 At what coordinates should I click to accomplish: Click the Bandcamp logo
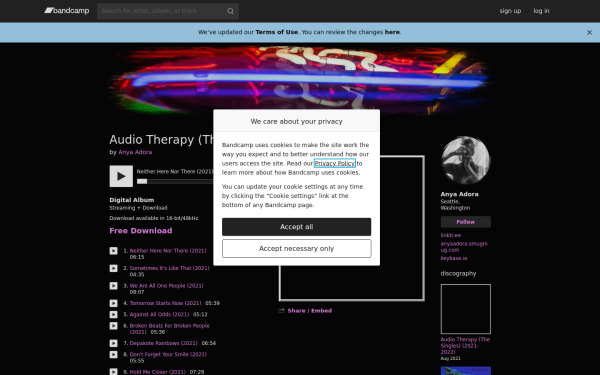(x=67, y=11)
